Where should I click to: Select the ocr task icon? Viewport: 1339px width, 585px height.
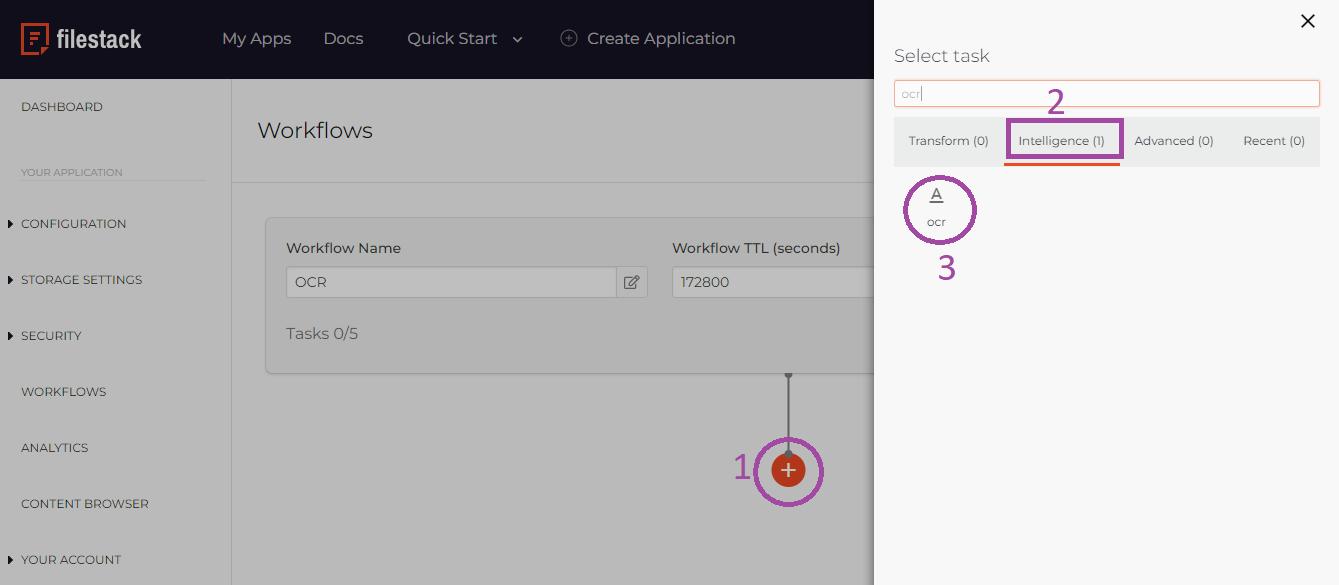(x=936, y=207)
